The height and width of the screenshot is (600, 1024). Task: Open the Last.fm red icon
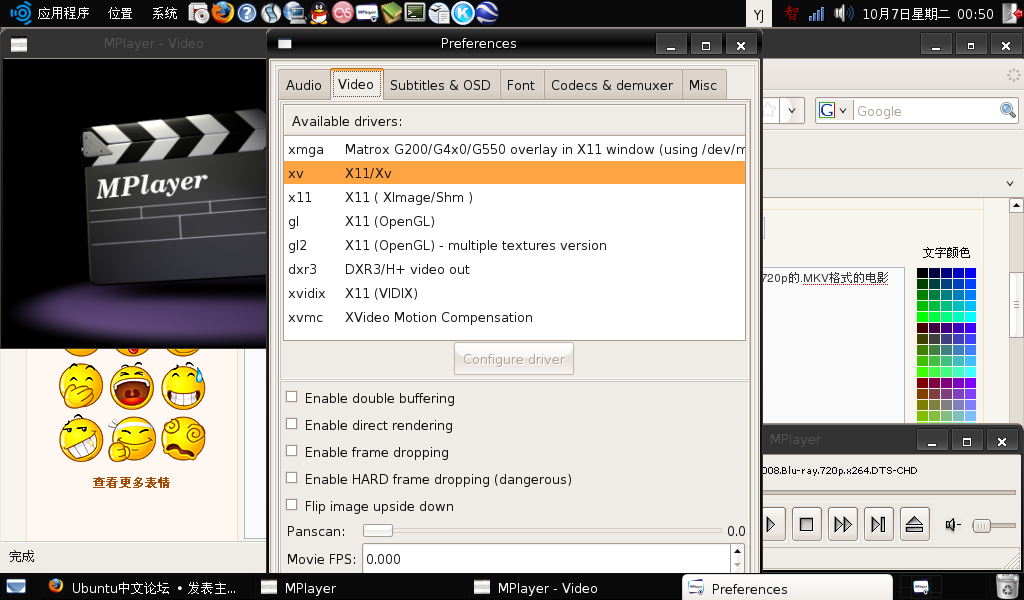(343, 12)
